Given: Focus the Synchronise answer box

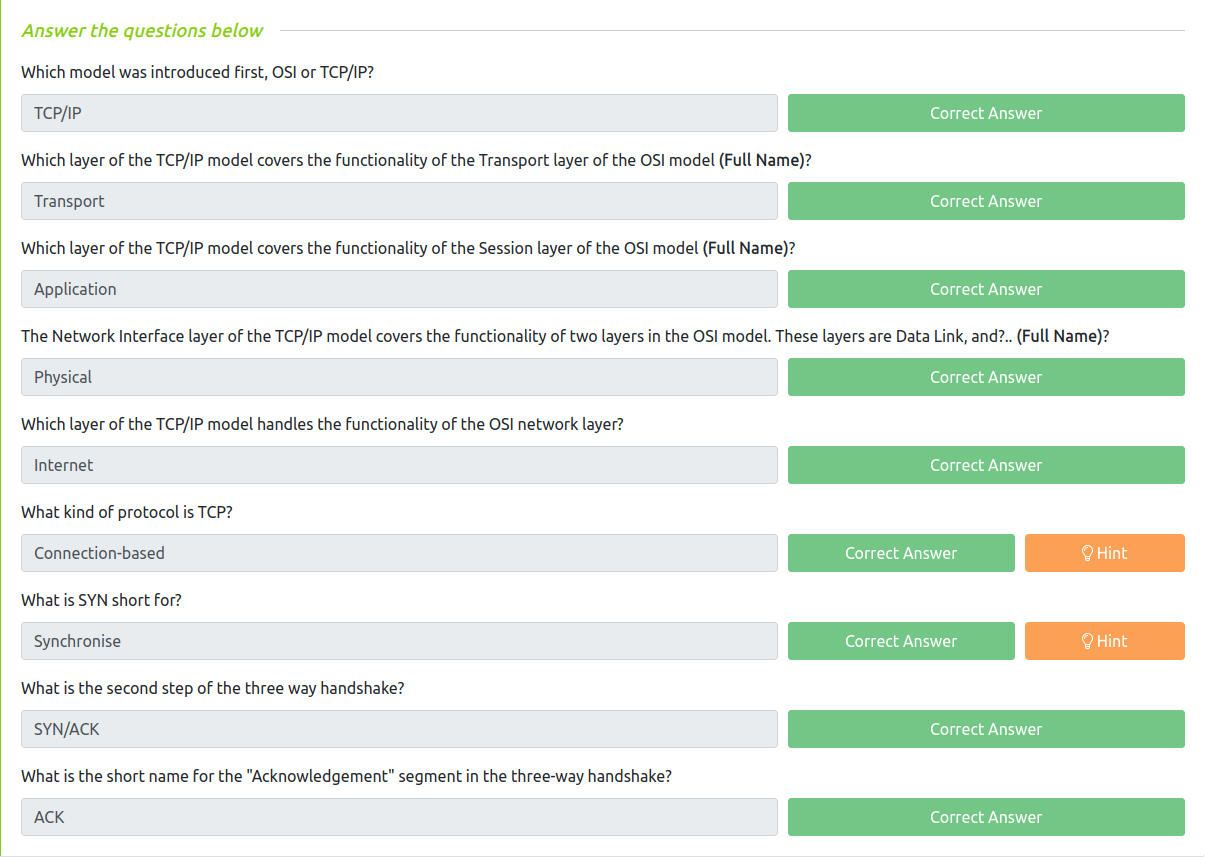Looking at the screenshot, I should [x=399, y=641].
